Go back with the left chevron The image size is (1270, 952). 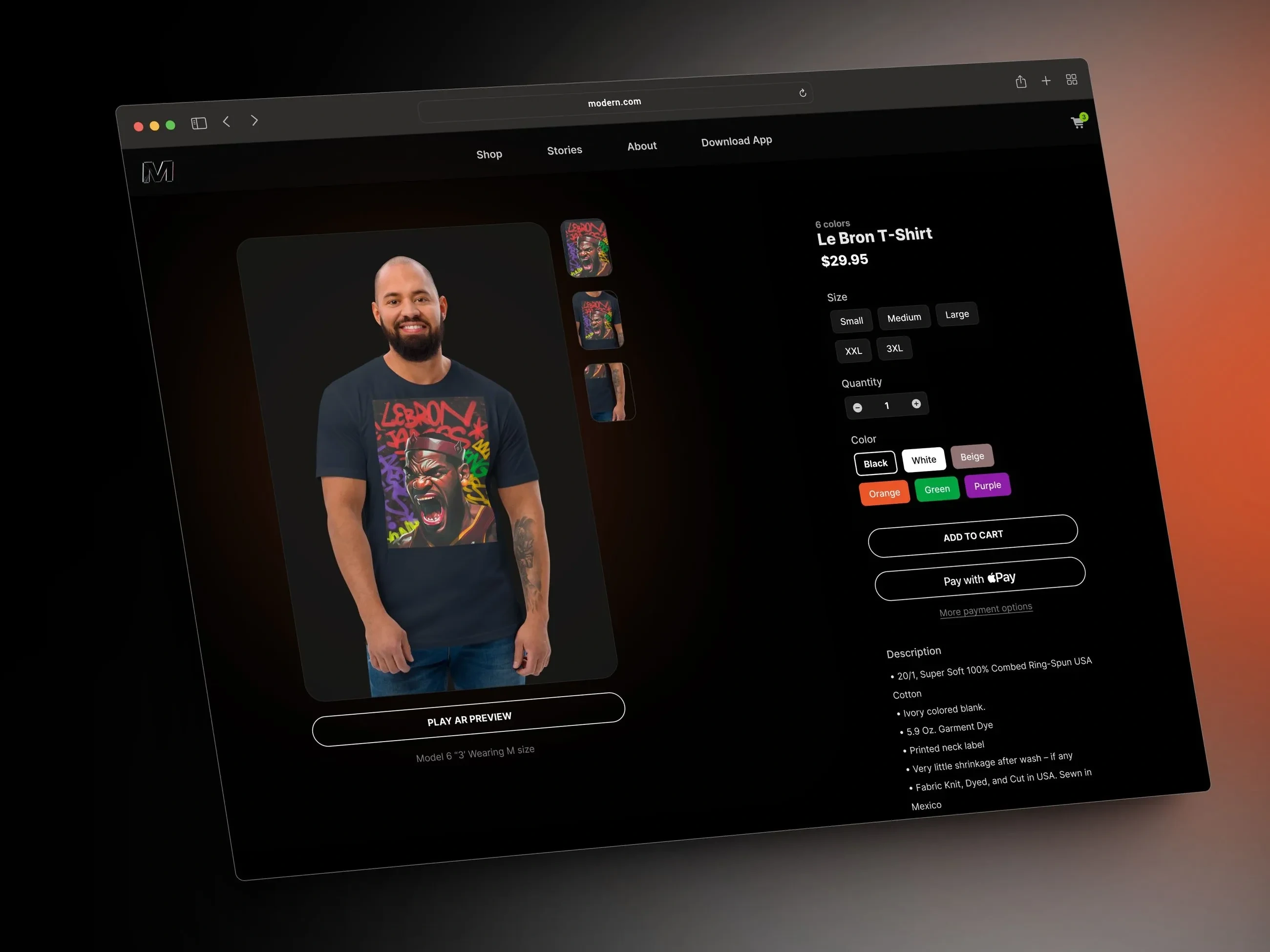(227, 122)
